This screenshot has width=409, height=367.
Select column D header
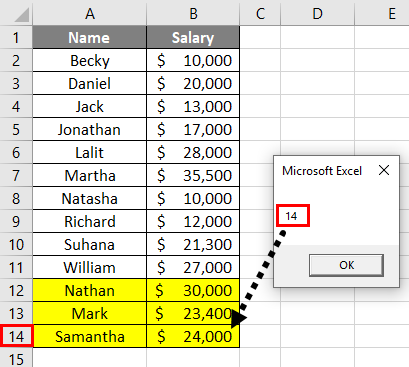[317, 13]
